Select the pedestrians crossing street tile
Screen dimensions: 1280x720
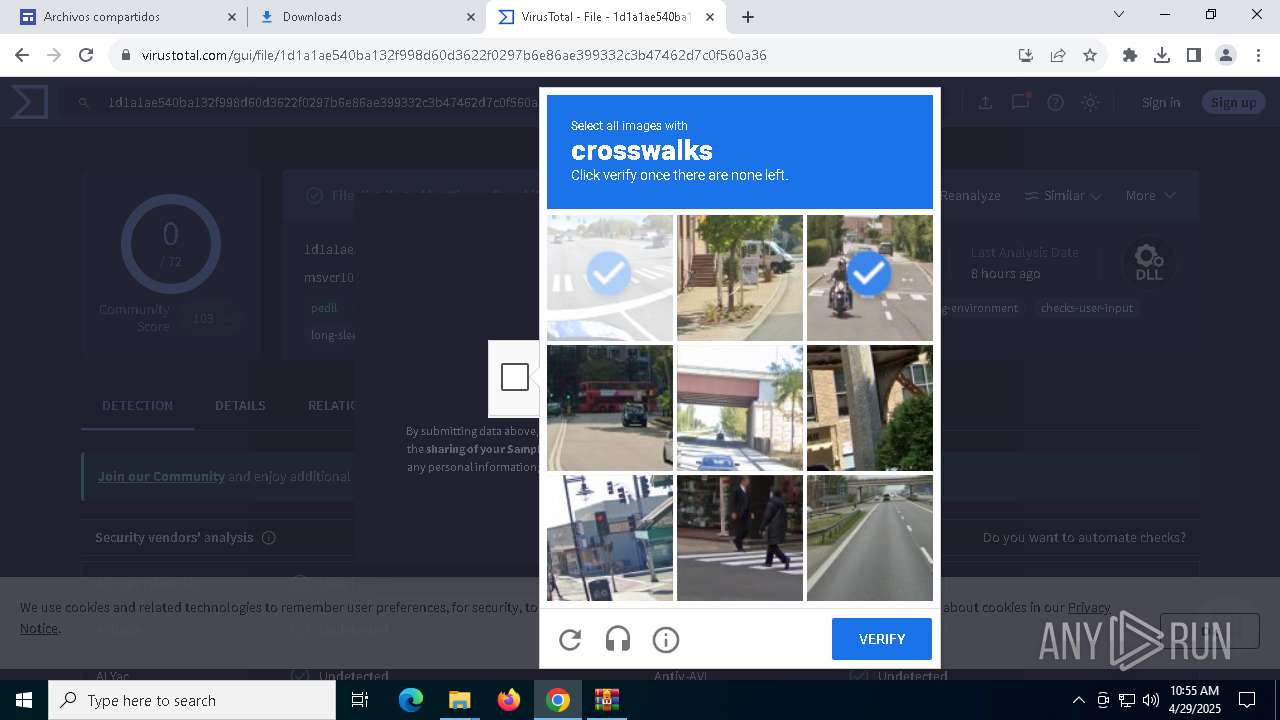pos(740,538)
